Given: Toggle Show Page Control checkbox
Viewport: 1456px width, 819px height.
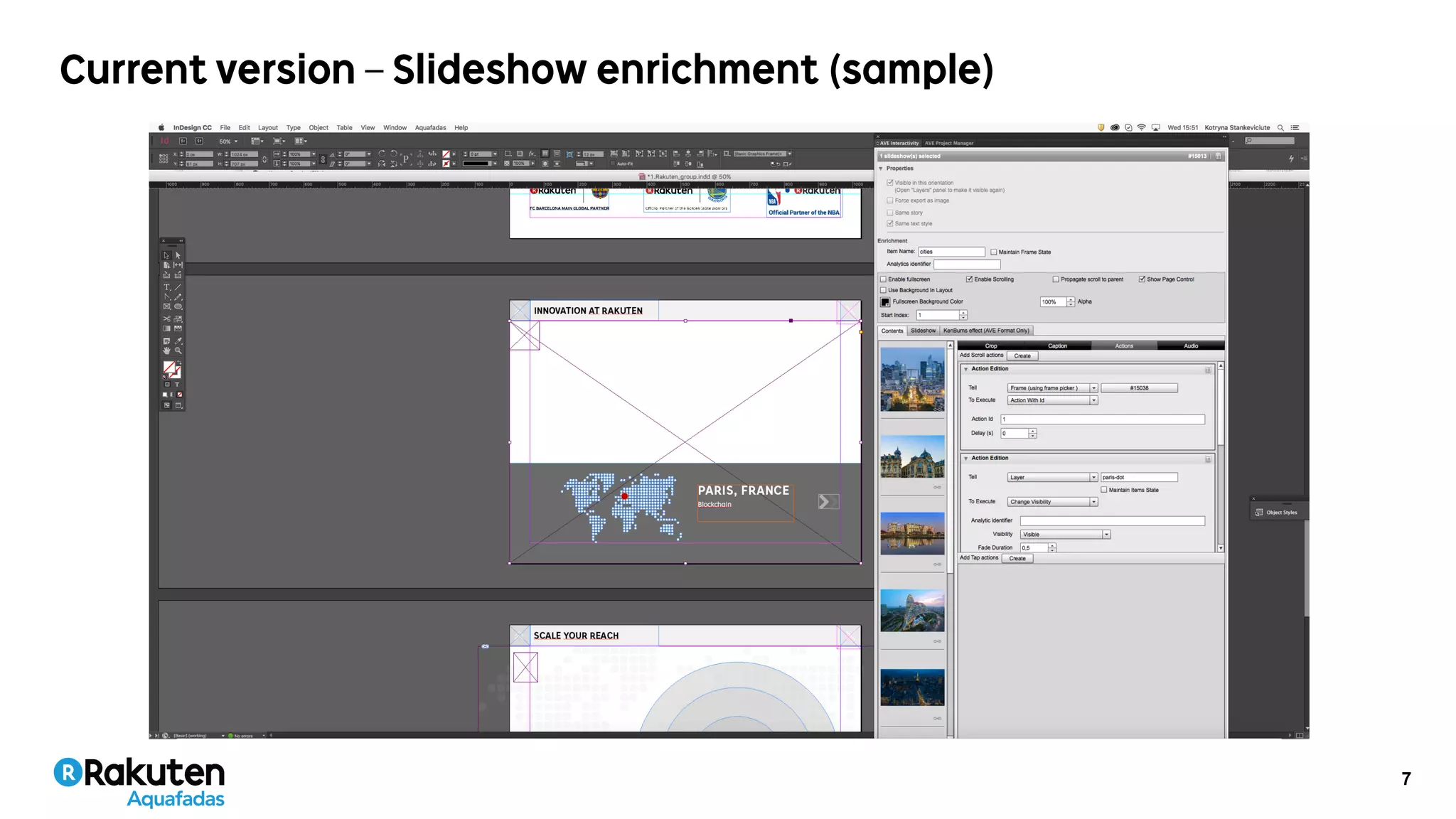Looking at the screenshot, I should (1142, 279).
